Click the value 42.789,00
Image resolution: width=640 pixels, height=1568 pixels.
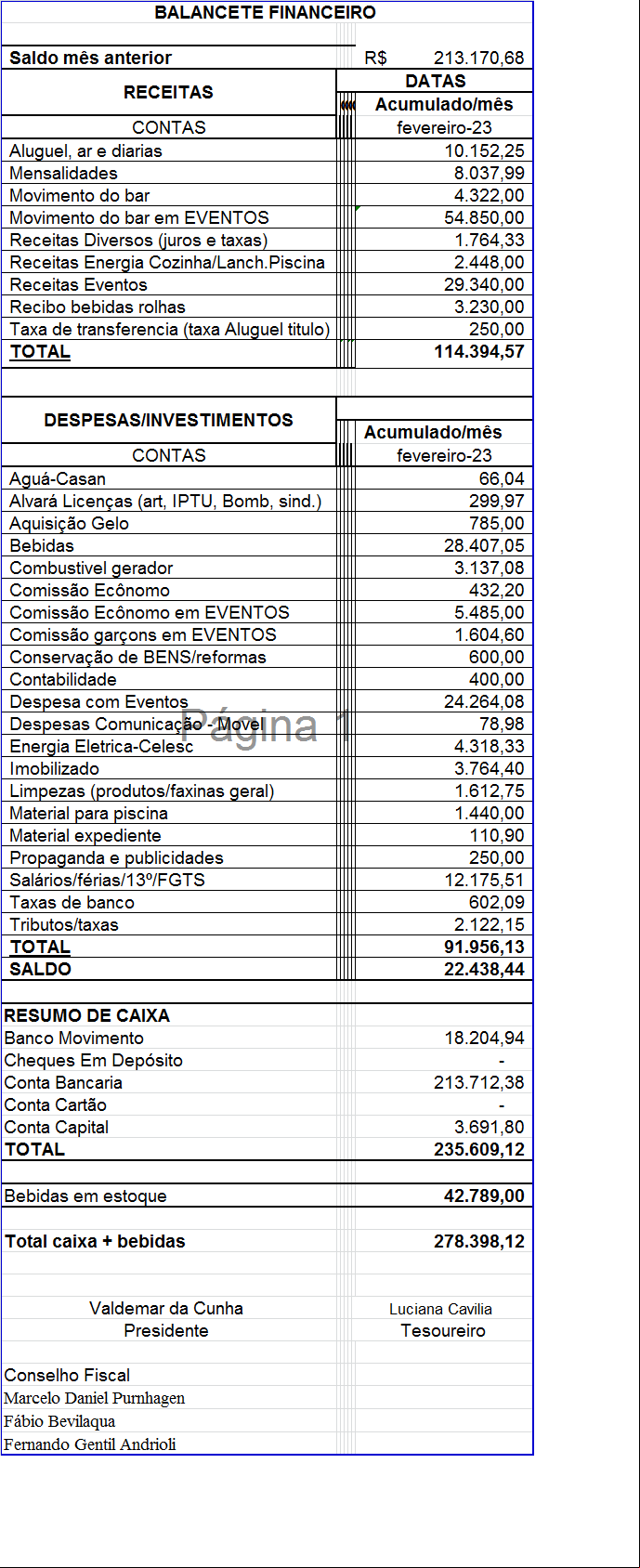(x=484, y=1196)
